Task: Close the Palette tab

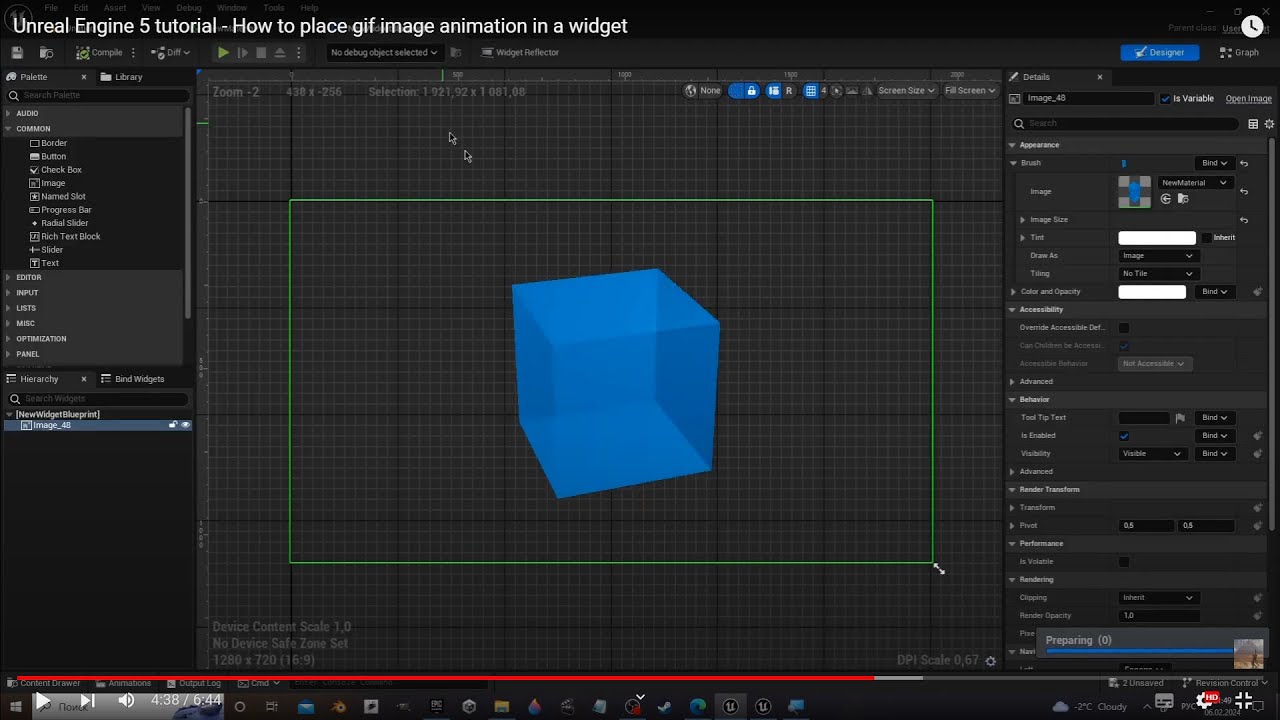Action: (84, 77)
